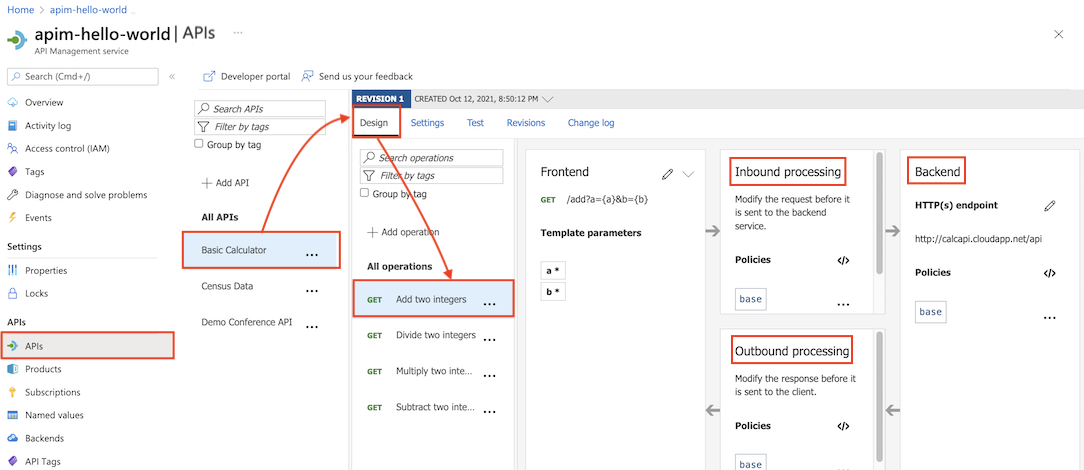Open the service title ellipsis menu
This screenshot has height=470, width=1084.
pos(238,32)
